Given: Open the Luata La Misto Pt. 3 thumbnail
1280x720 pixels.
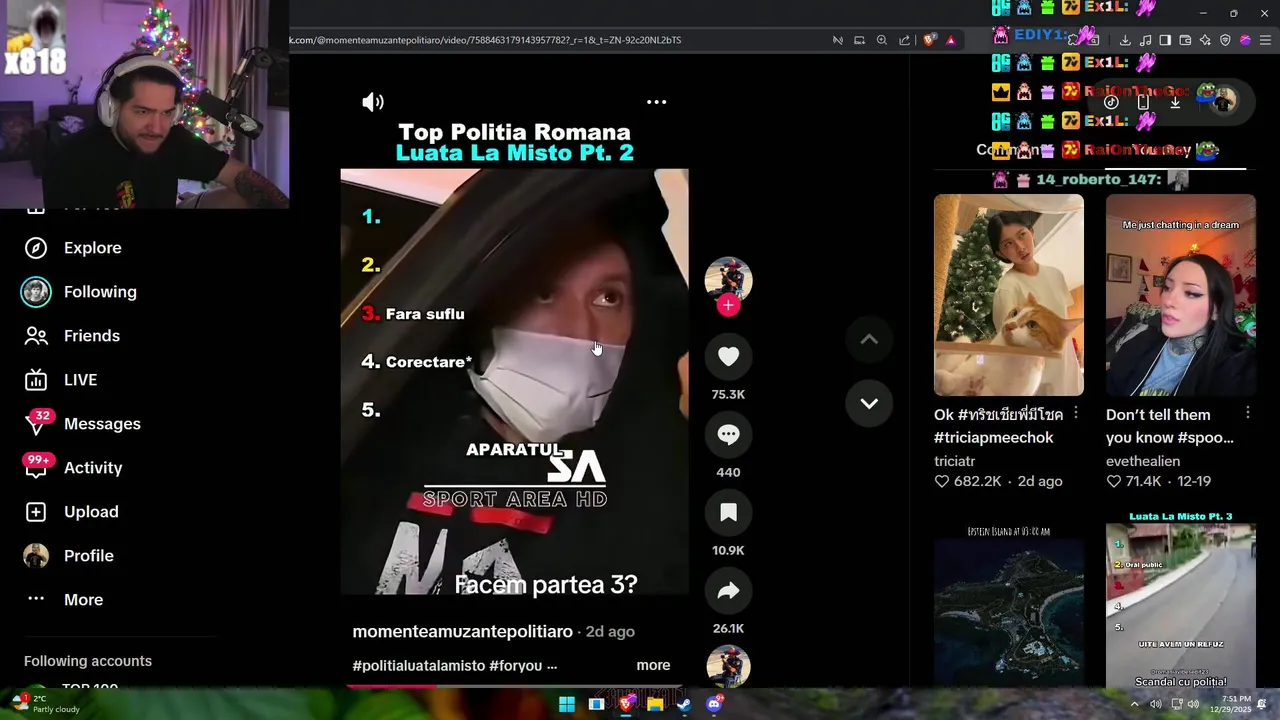Looking at the screenshot, I should [1181, 604].
